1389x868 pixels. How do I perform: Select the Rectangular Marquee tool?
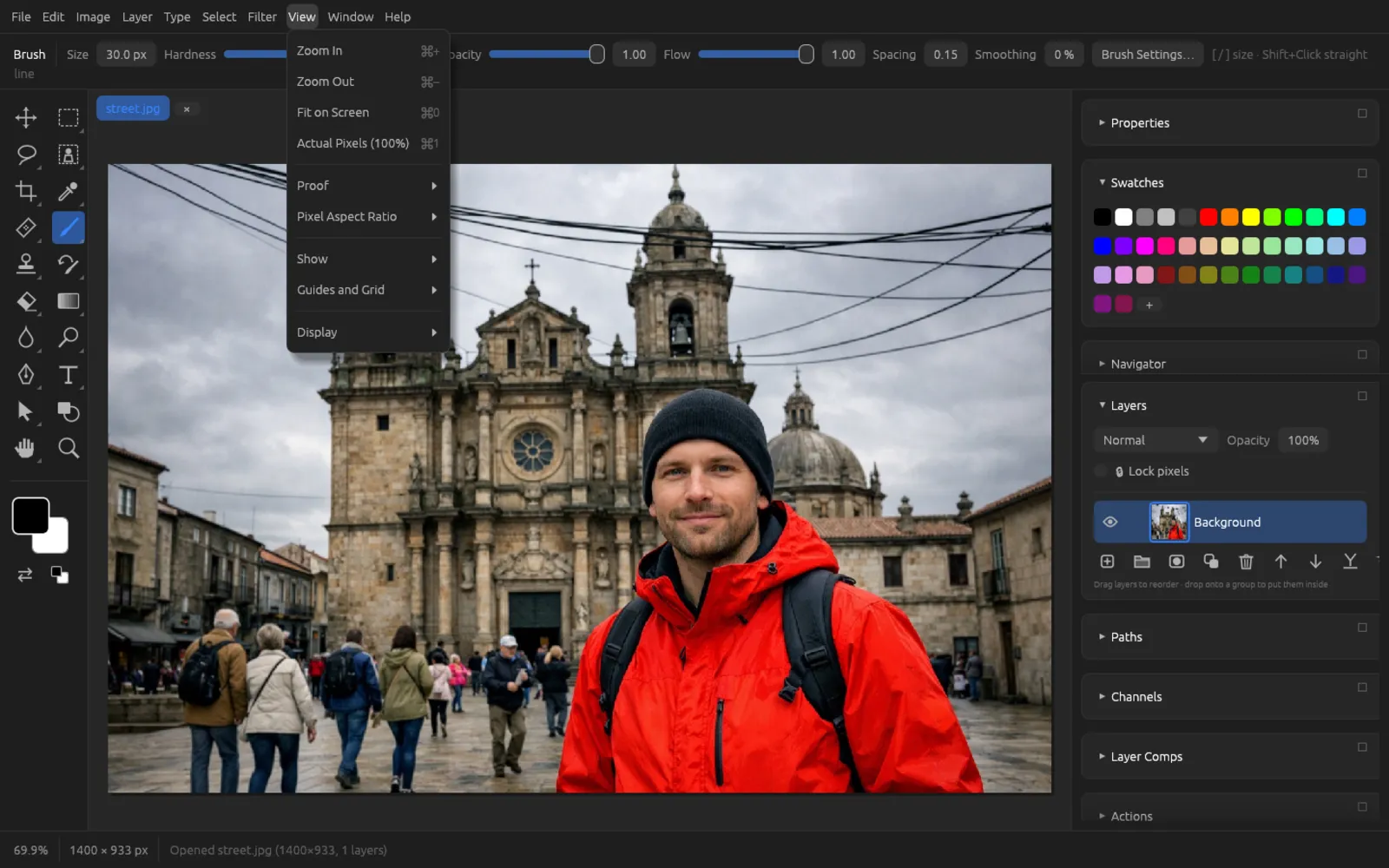click(68, 117)
